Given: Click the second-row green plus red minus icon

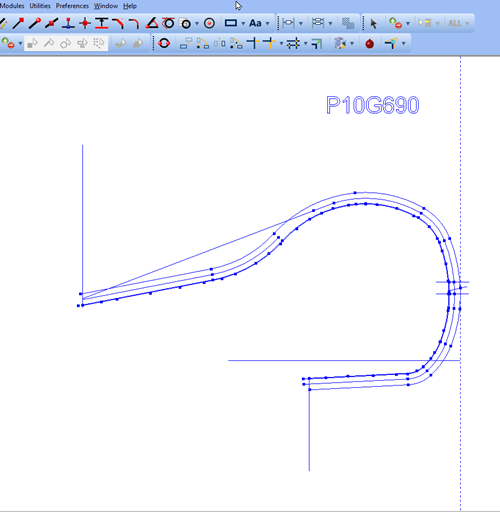Looking at the screenshot, I should click(8, 43).
